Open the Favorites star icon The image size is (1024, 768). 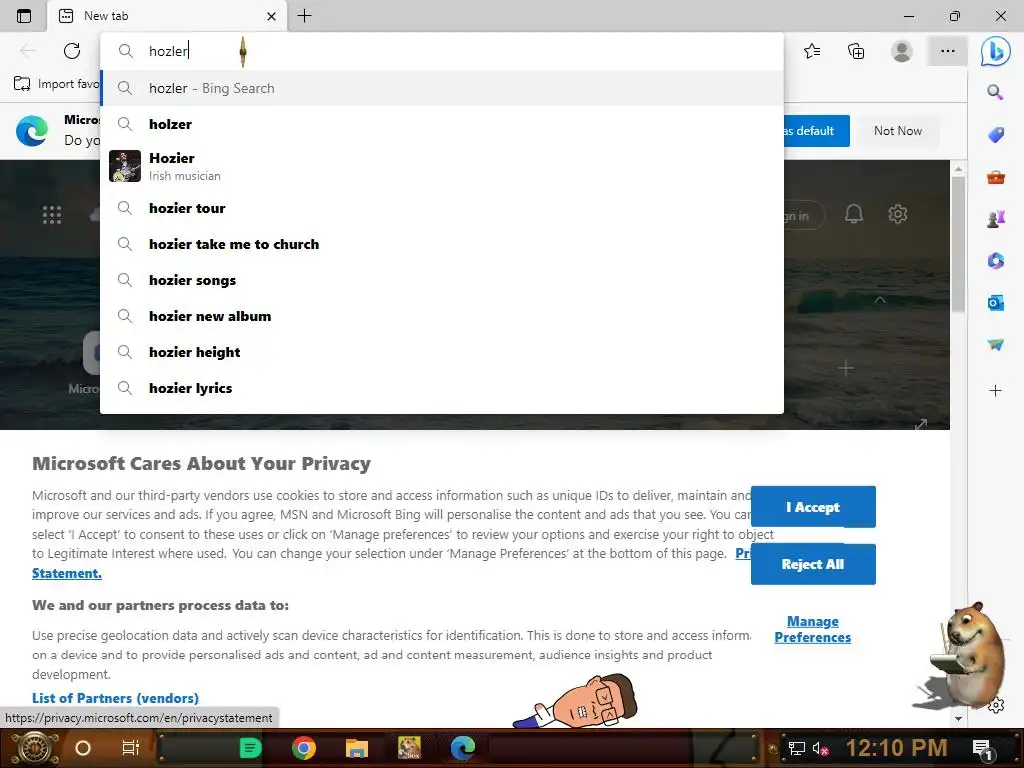[812, 51]
